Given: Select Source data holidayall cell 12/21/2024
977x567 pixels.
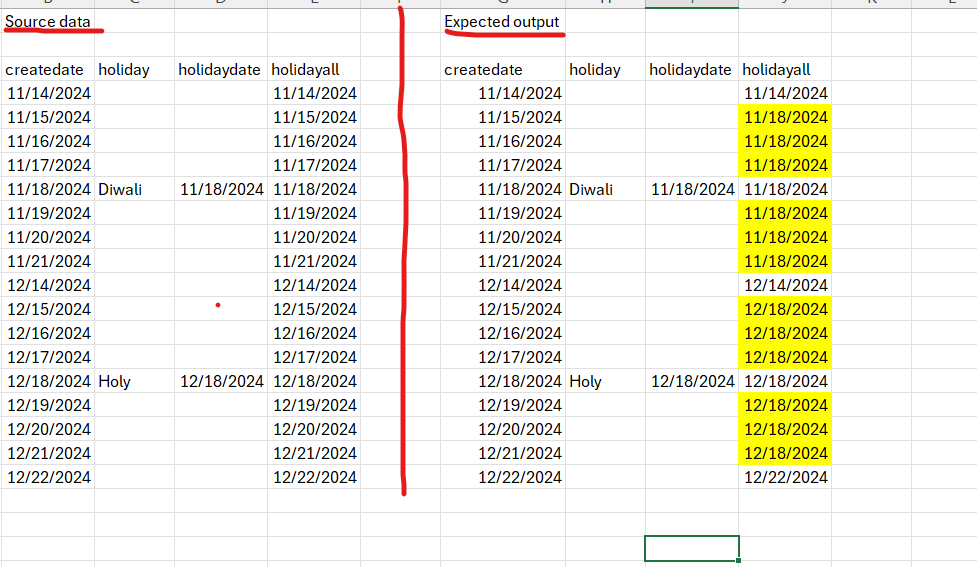Looking at the screenshot, I should 314,453.
